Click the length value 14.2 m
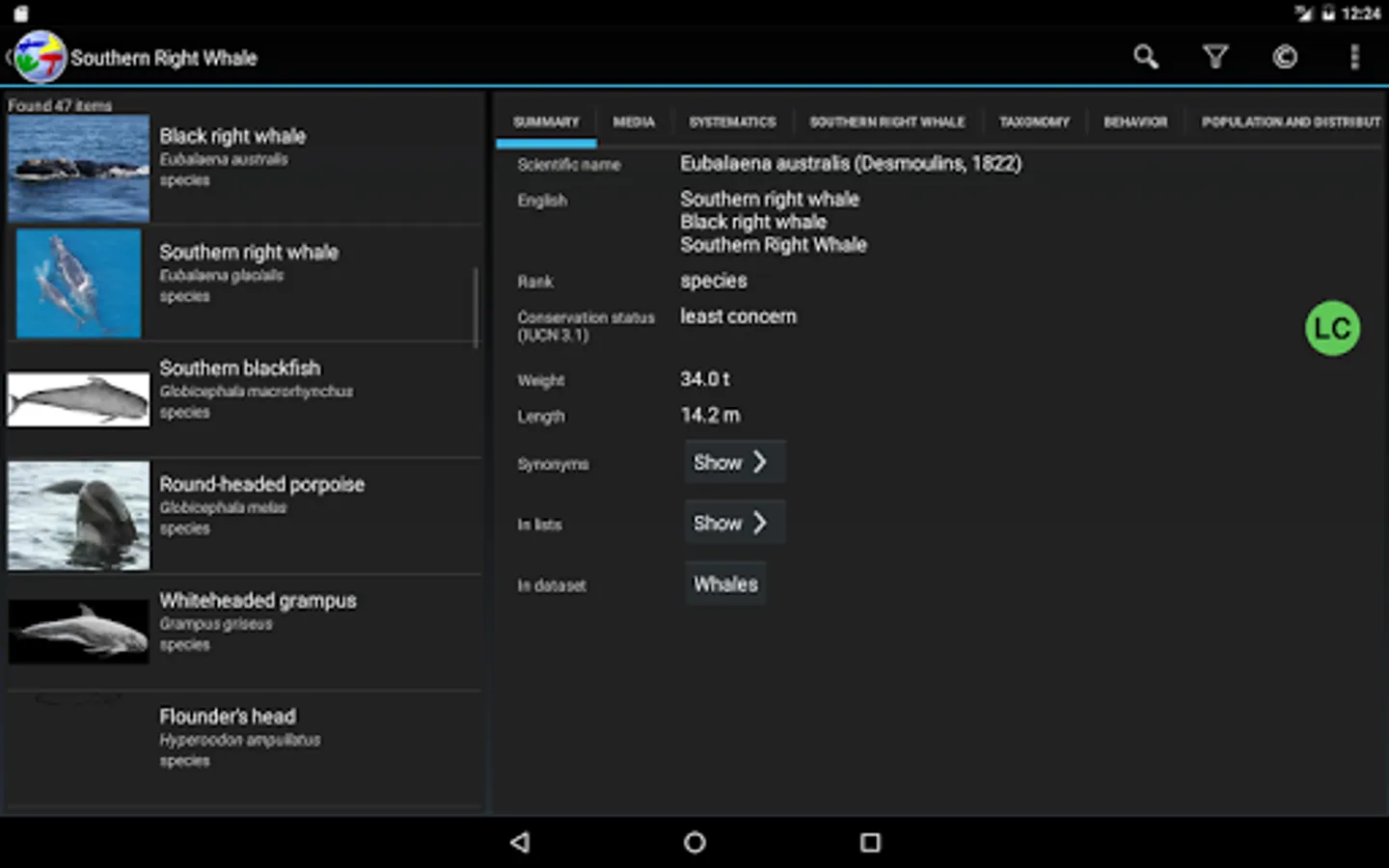The height and width of the screenshot is (868, 1389). pyautogui.click(x=710, y=415)
